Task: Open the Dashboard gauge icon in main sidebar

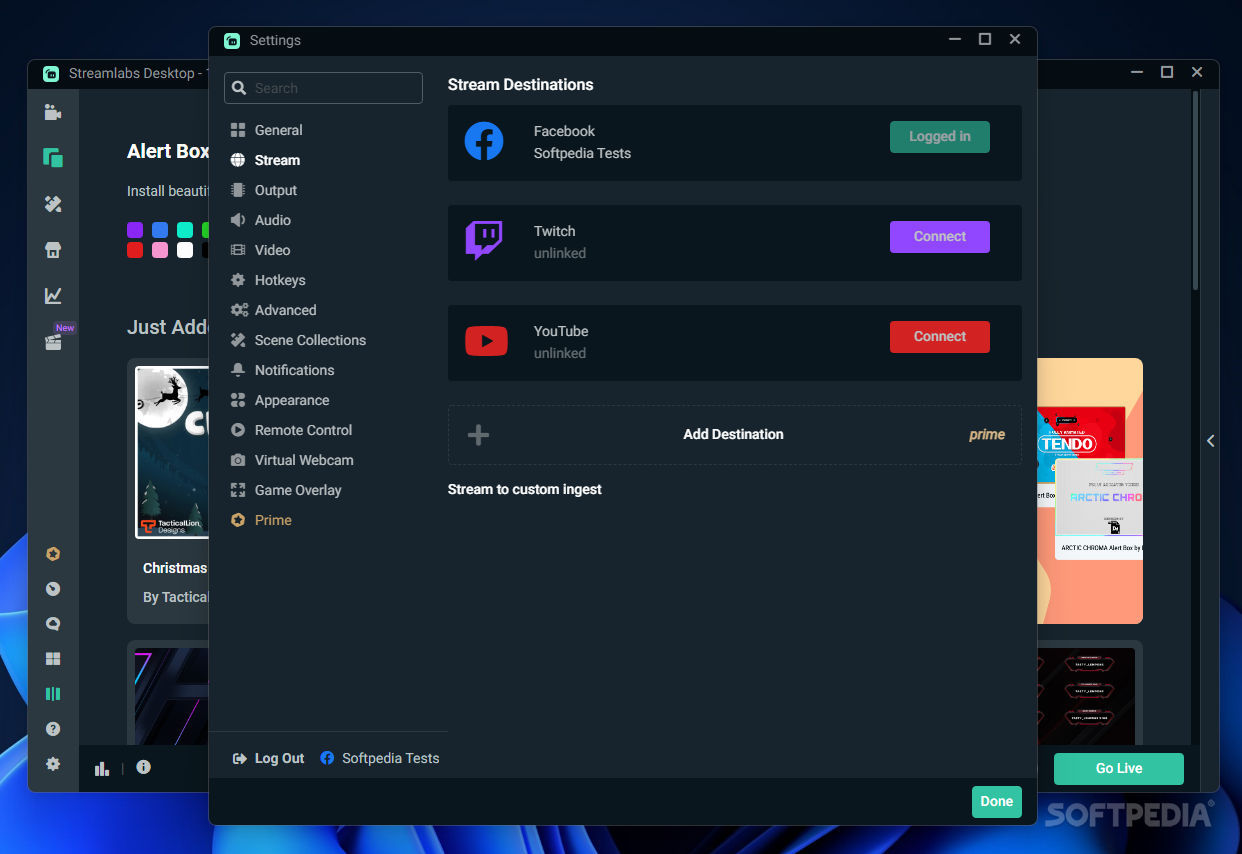Action: [53, 589]
